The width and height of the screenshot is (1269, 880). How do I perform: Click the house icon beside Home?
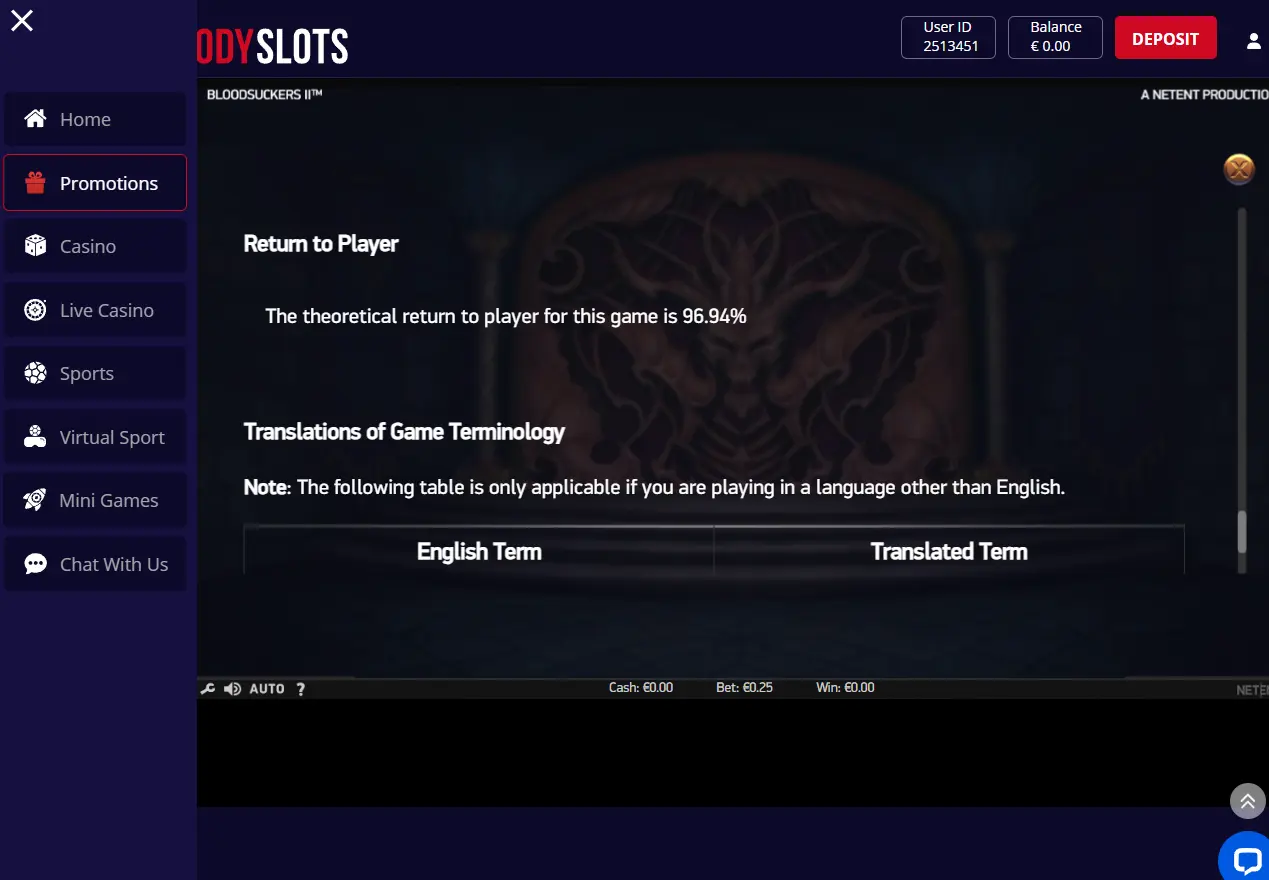(35, 119)
